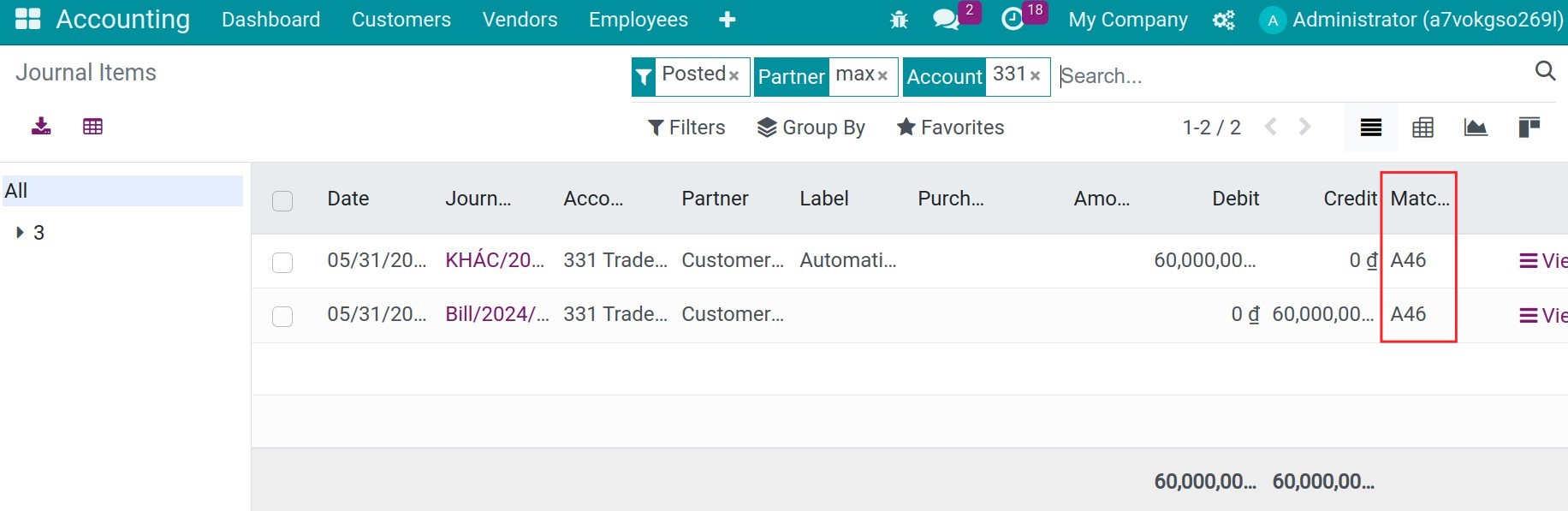This screenshot has height=511, width=1568.
Task: Click the export download icon
Action: (x=41, y=127)
